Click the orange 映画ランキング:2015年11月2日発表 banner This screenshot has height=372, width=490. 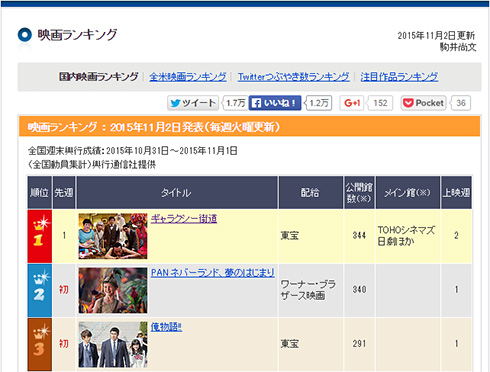pyautogui.click(x=249, y=127)
